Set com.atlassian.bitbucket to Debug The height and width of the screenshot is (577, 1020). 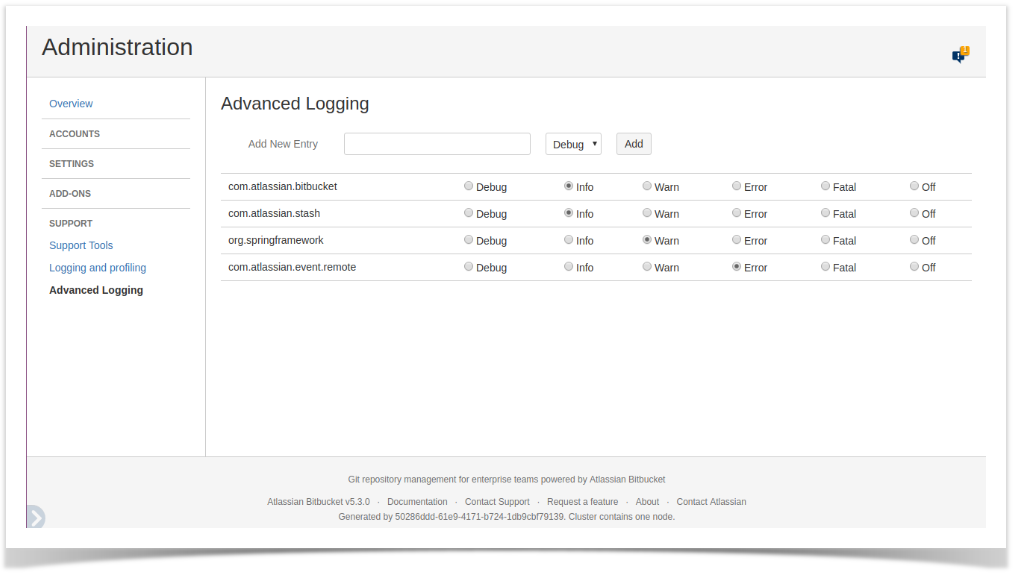[468, 186]
